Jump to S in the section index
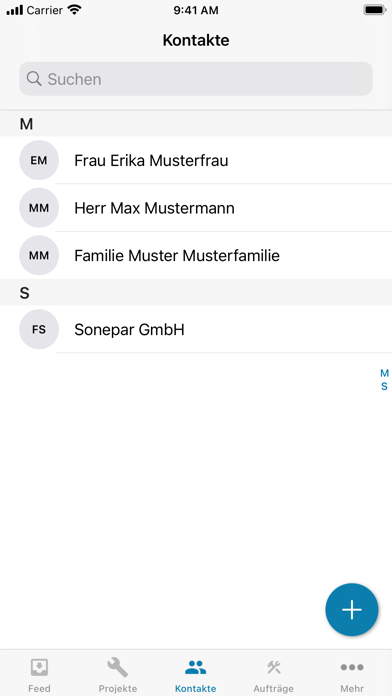The height and width of the screenshot is (696, 392). 384,387
